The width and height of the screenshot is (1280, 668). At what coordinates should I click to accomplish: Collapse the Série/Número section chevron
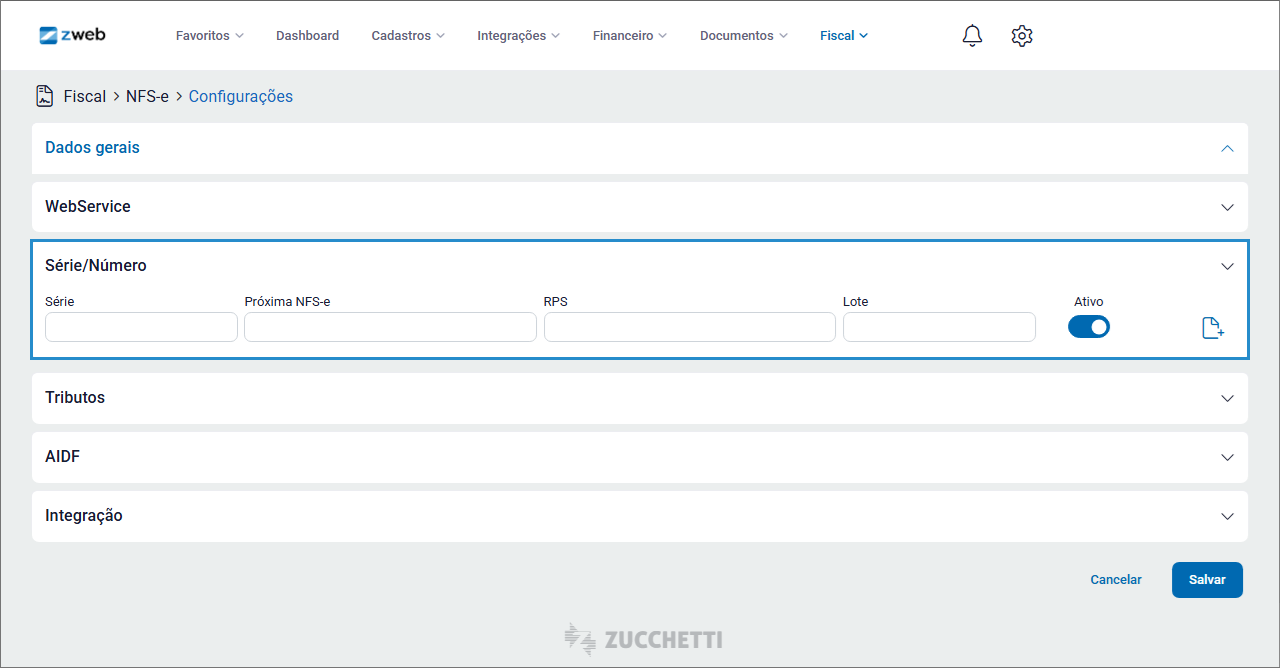(x=1227, y=266)
